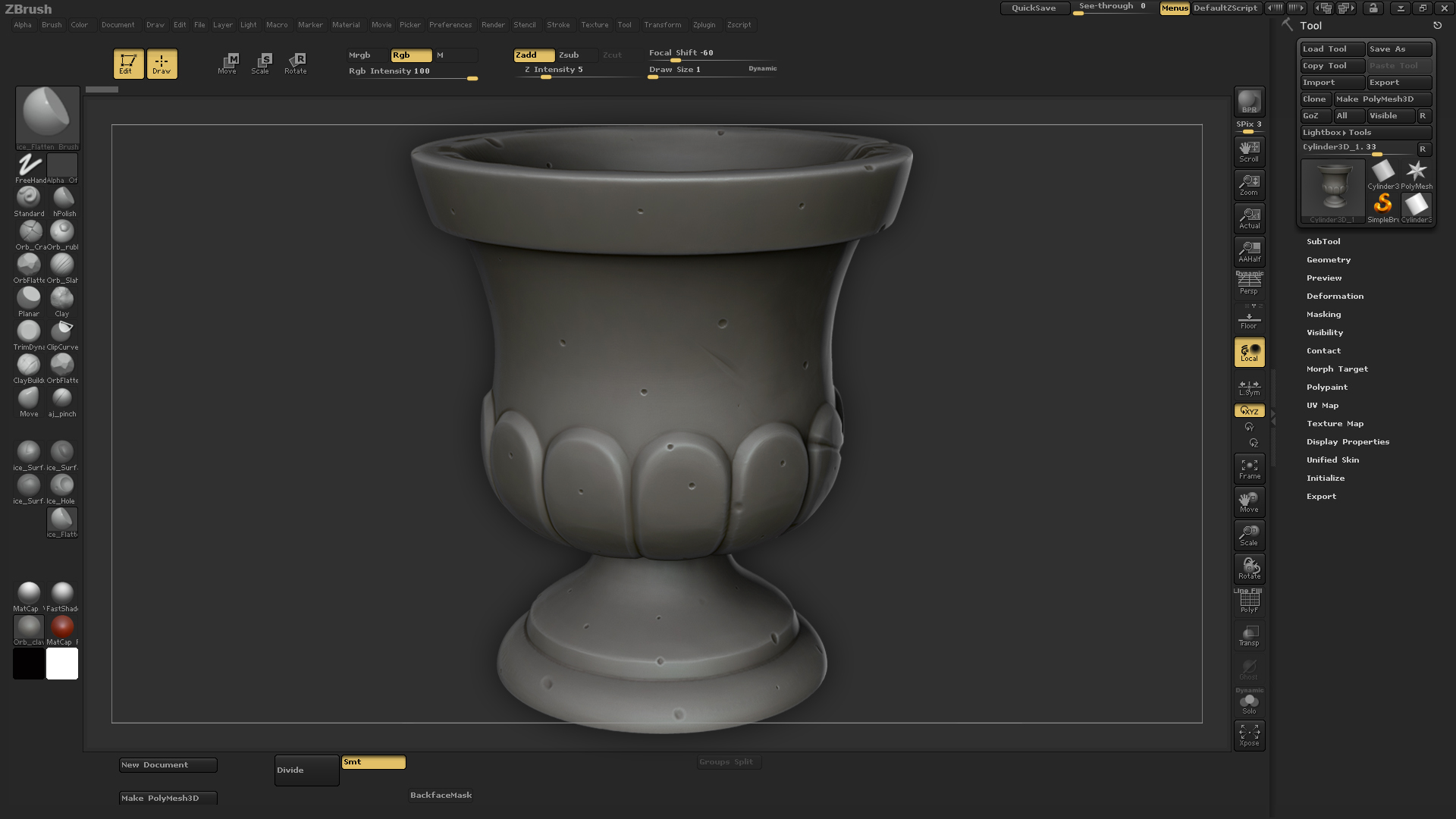1456x819 pixels.
Task: Enable Persp perspective mode
Action: 1248,283
